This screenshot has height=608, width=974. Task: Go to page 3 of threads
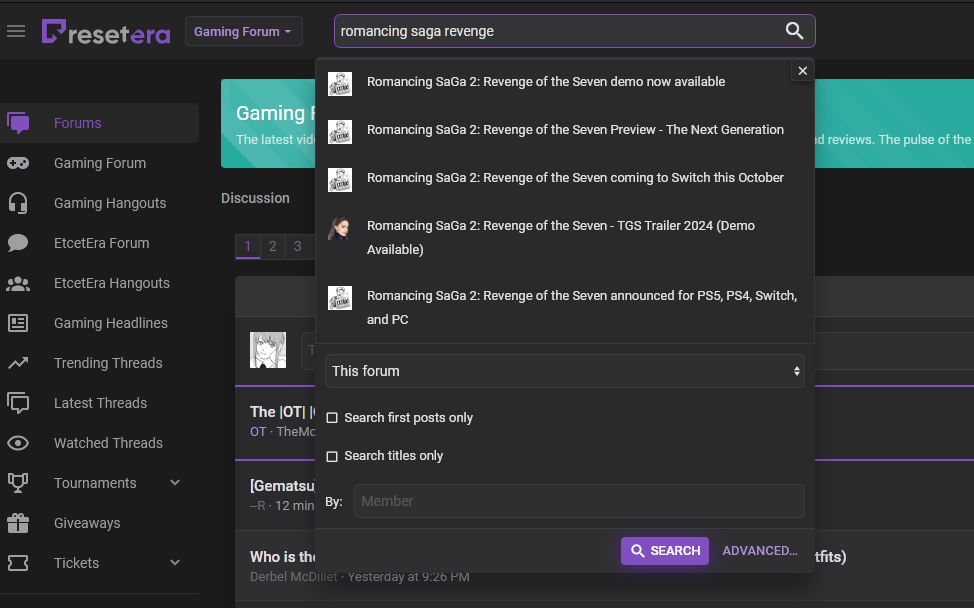point(298,247)
